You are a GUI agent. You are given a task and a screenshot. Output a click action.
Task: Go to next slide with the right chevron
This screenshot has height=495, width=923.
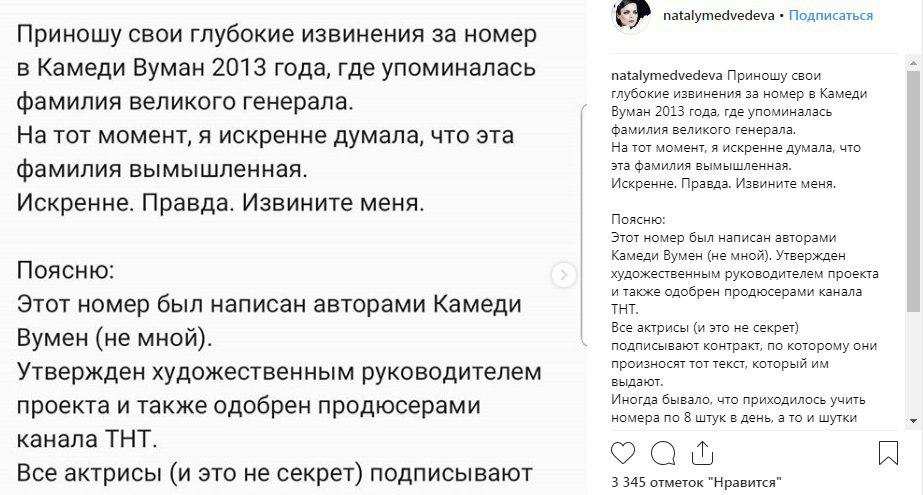[563, 274]
